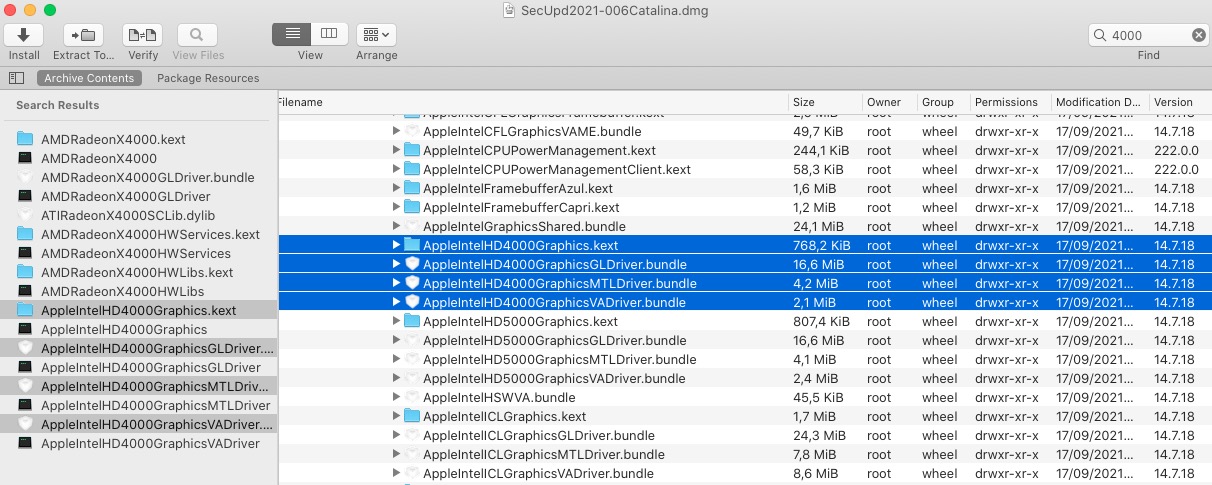
Task: Open the Arrange dropdown
Action: pos(376,34)
